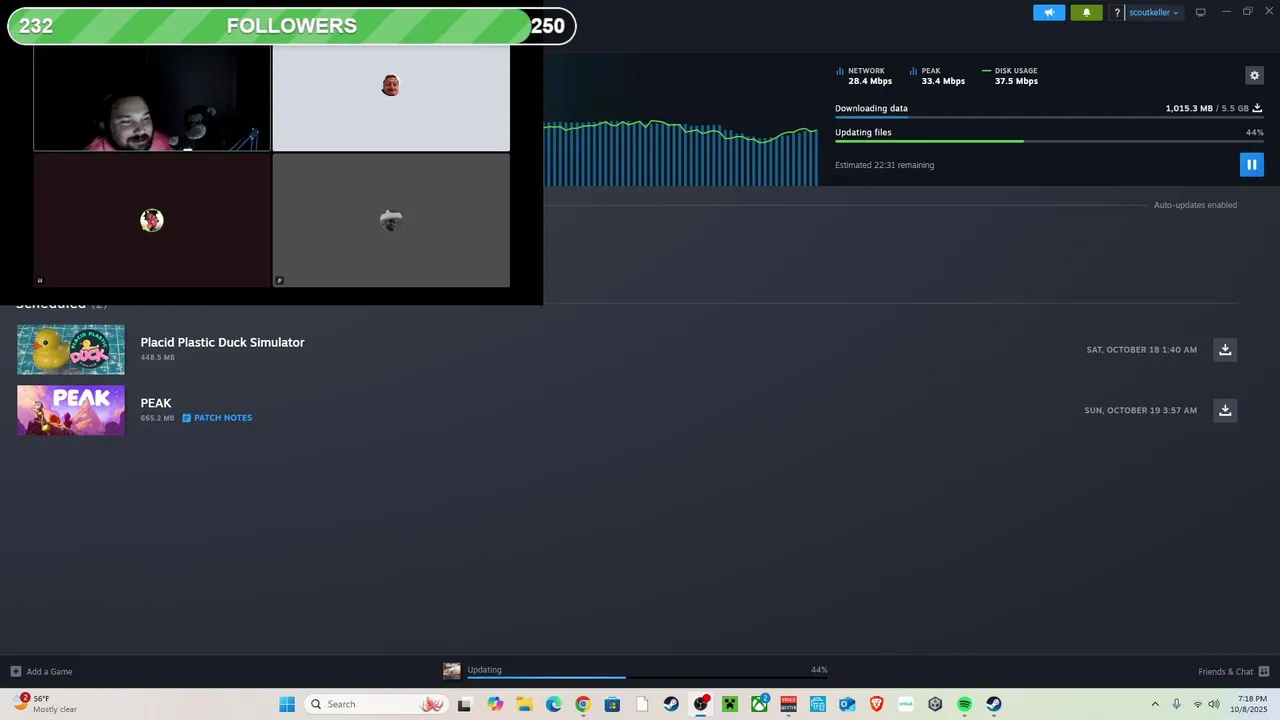The width and height of the screenshot is (1280, 720).
Task: Open download settings gear in Steam
Action: (1254, 75)
